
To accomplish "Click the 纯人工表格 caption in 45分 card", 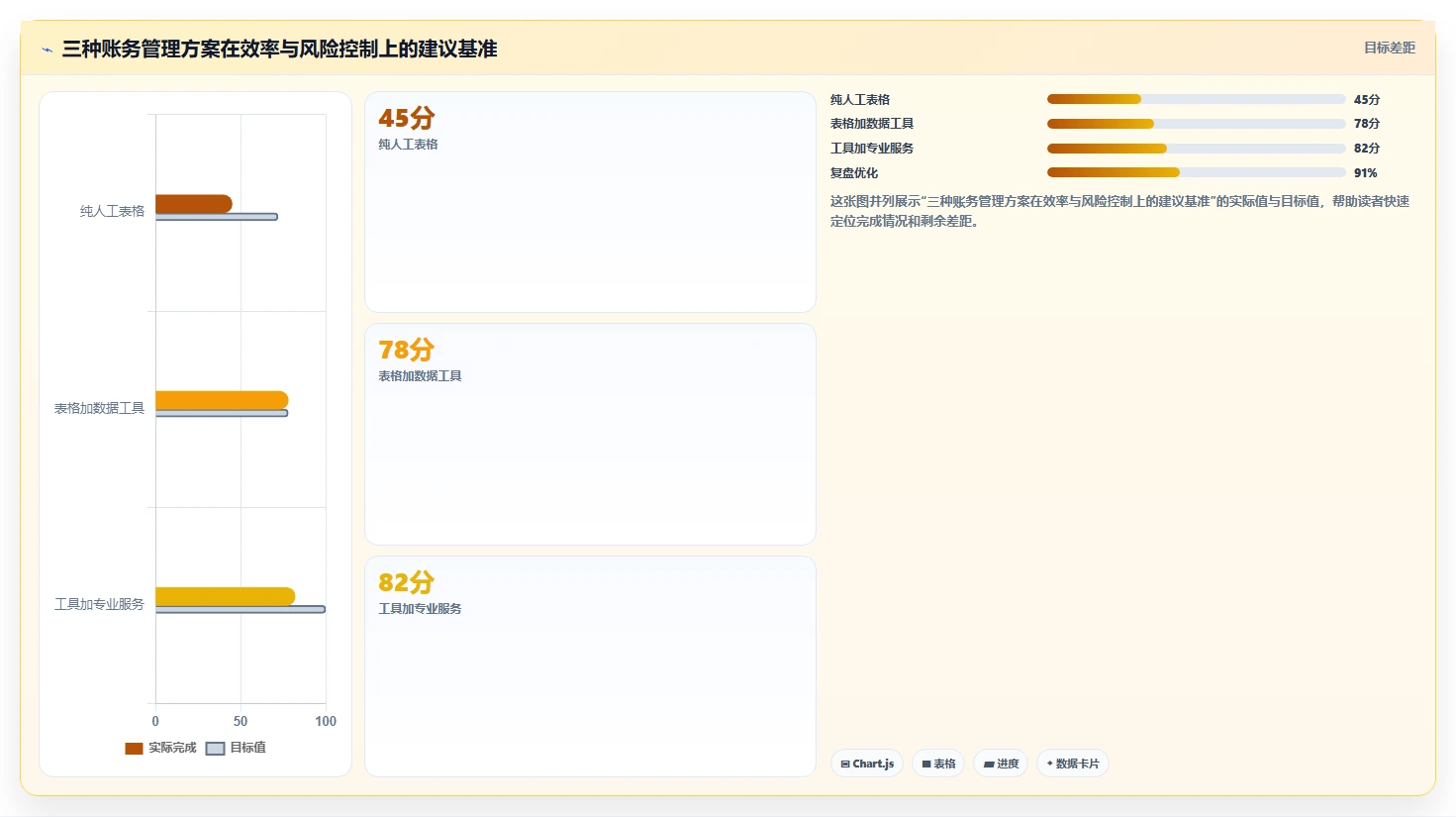I will coord(408,145).
